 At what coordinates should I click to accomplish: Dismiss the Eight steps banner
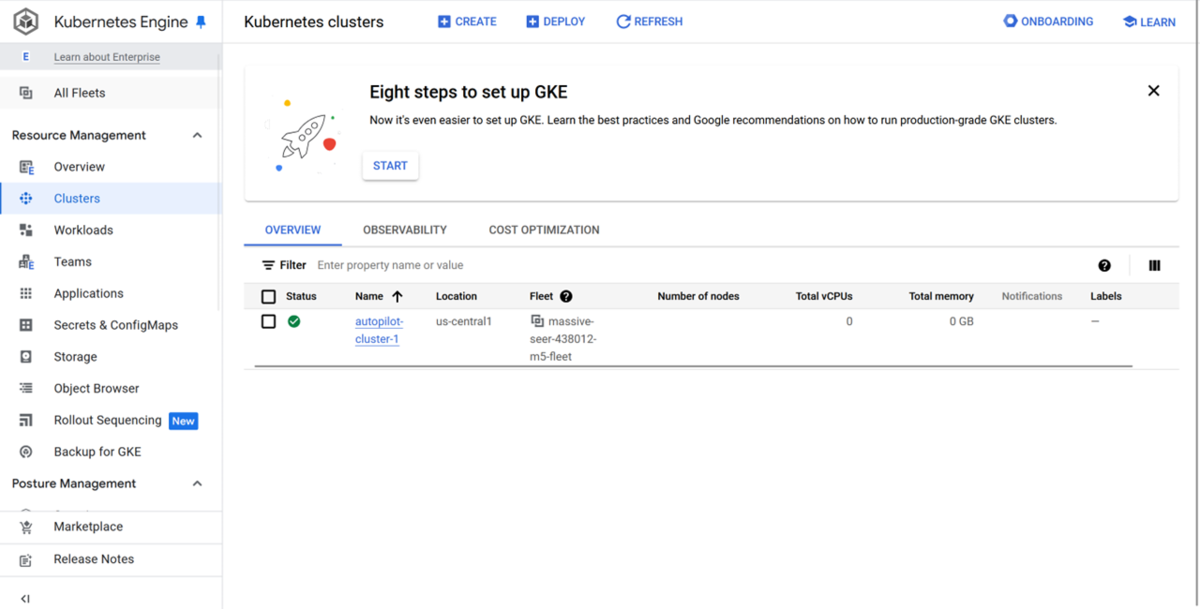[x=1153, y=91]
